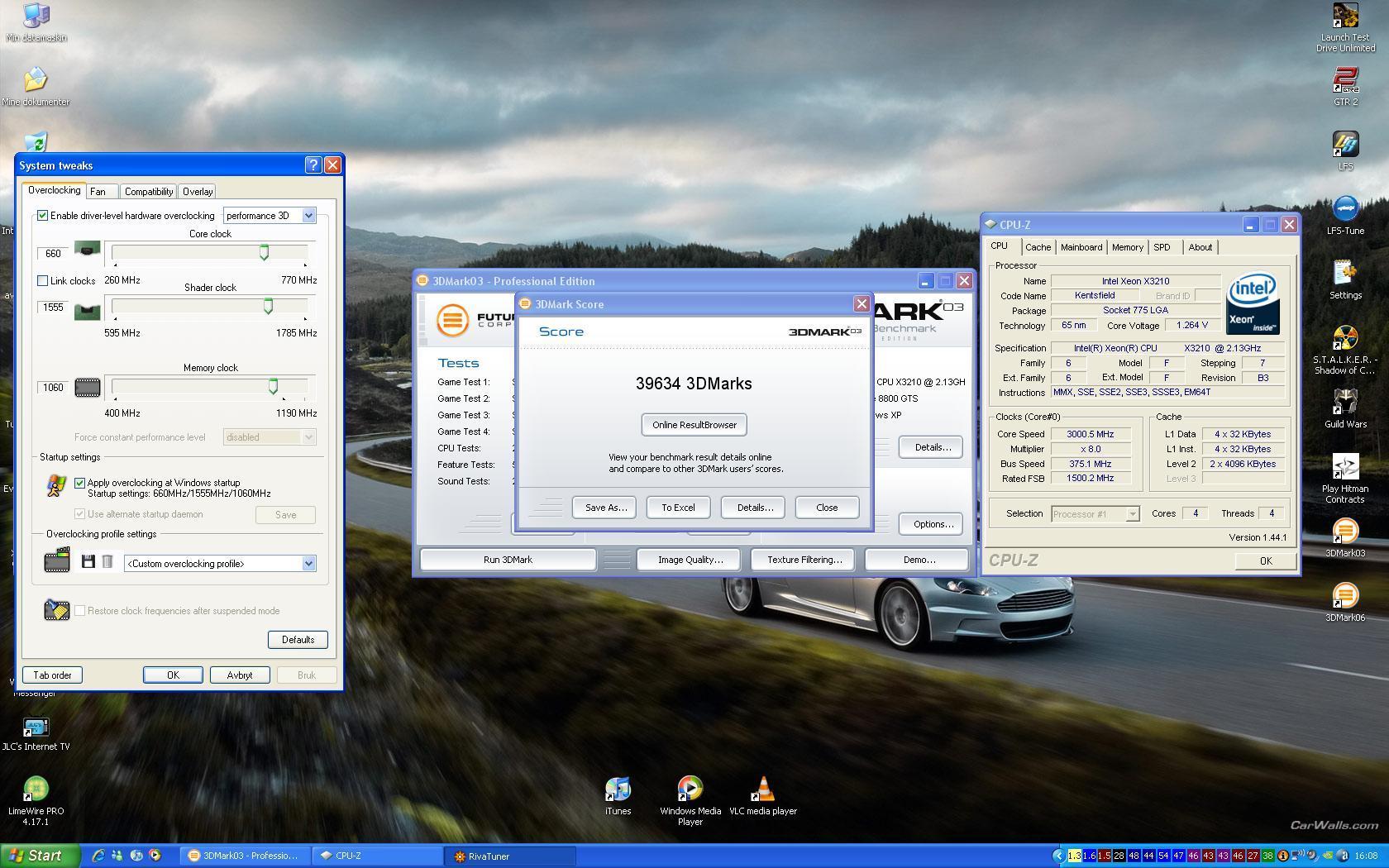
Task: Open 3DMark06 desktop shortcut
Action: pyautogui.click(x=1345, y=602)
